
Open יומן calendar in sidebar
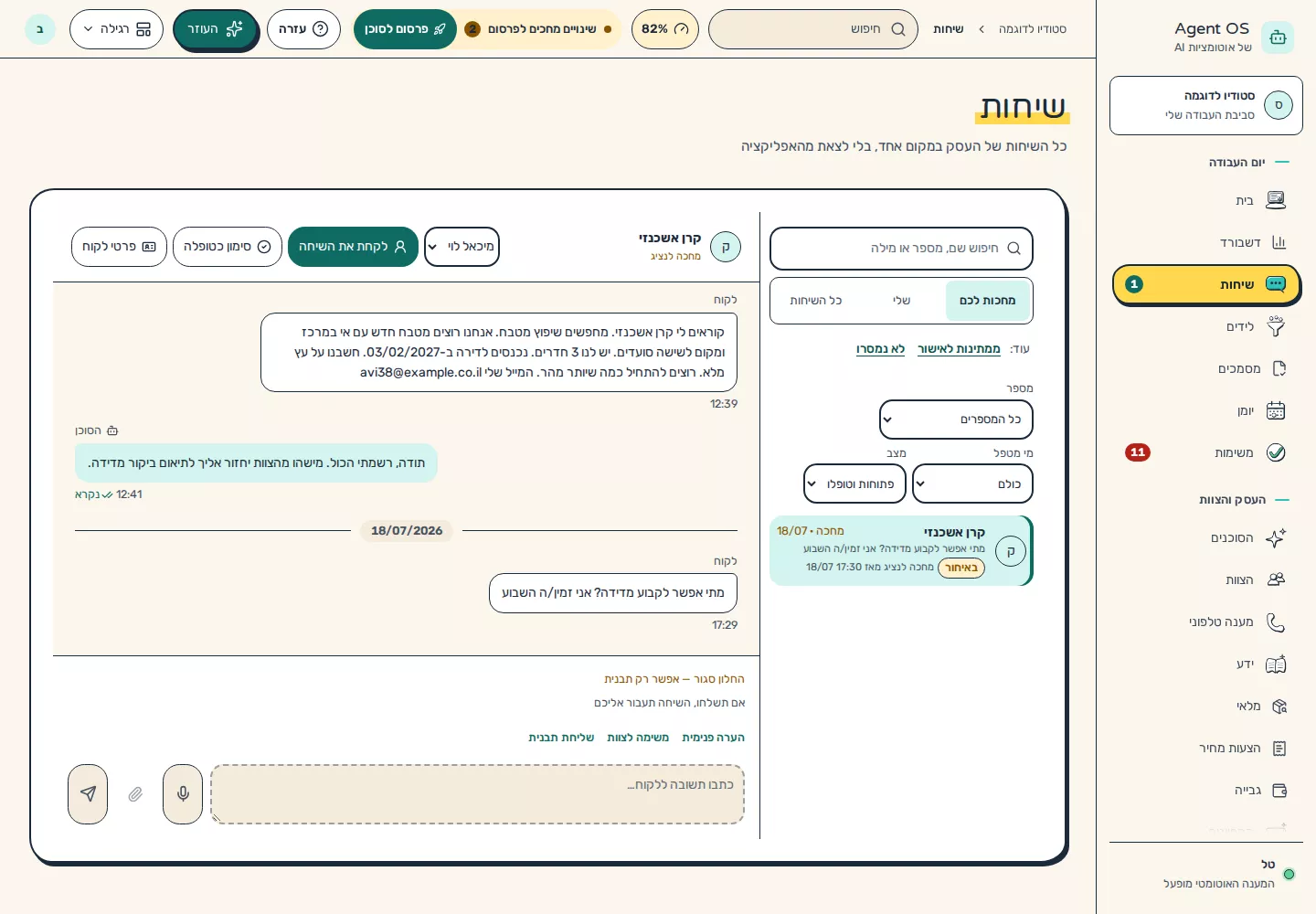click(x=1206, y=410)
